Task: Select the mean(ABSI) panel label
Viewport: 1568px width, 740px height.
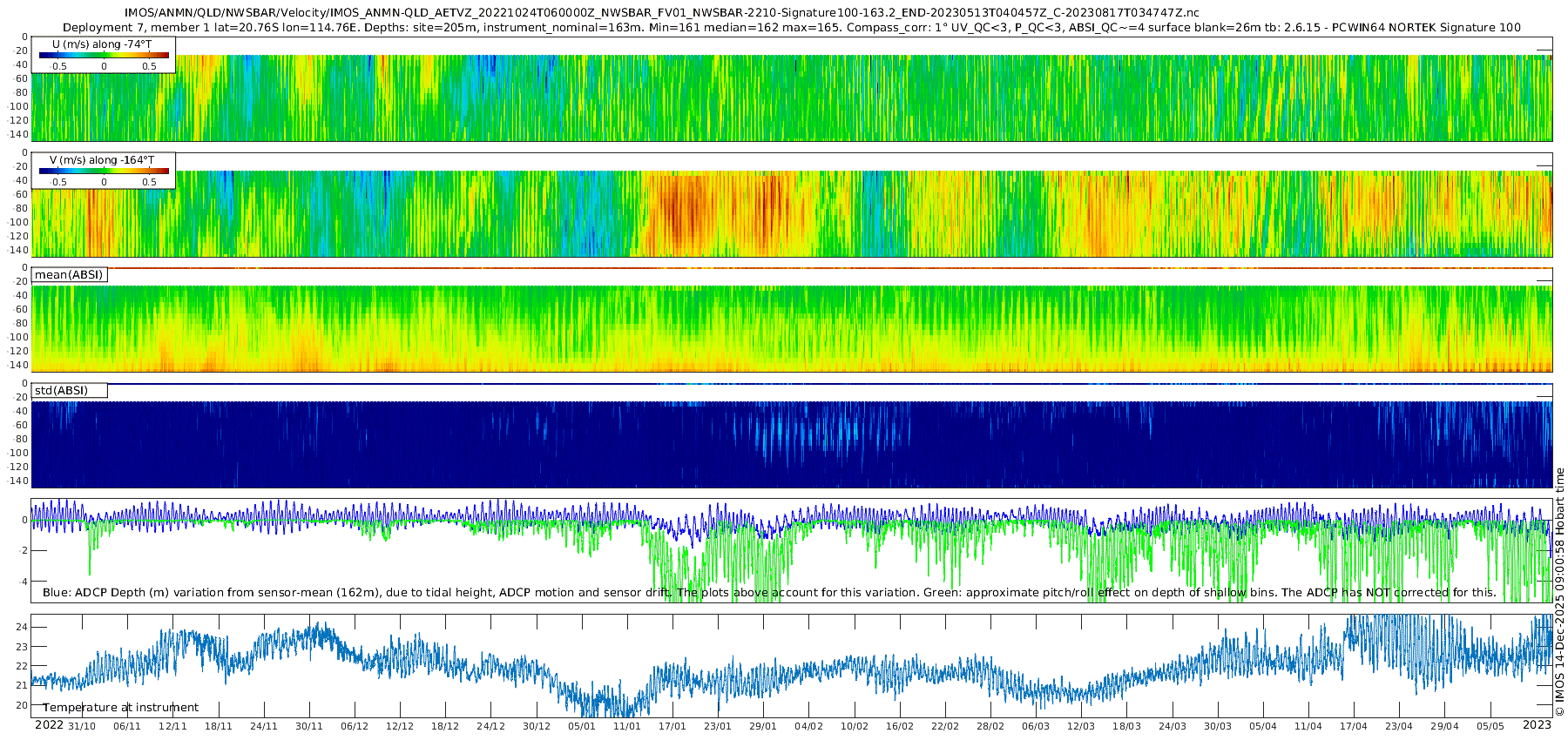Action: pos(69,275)
